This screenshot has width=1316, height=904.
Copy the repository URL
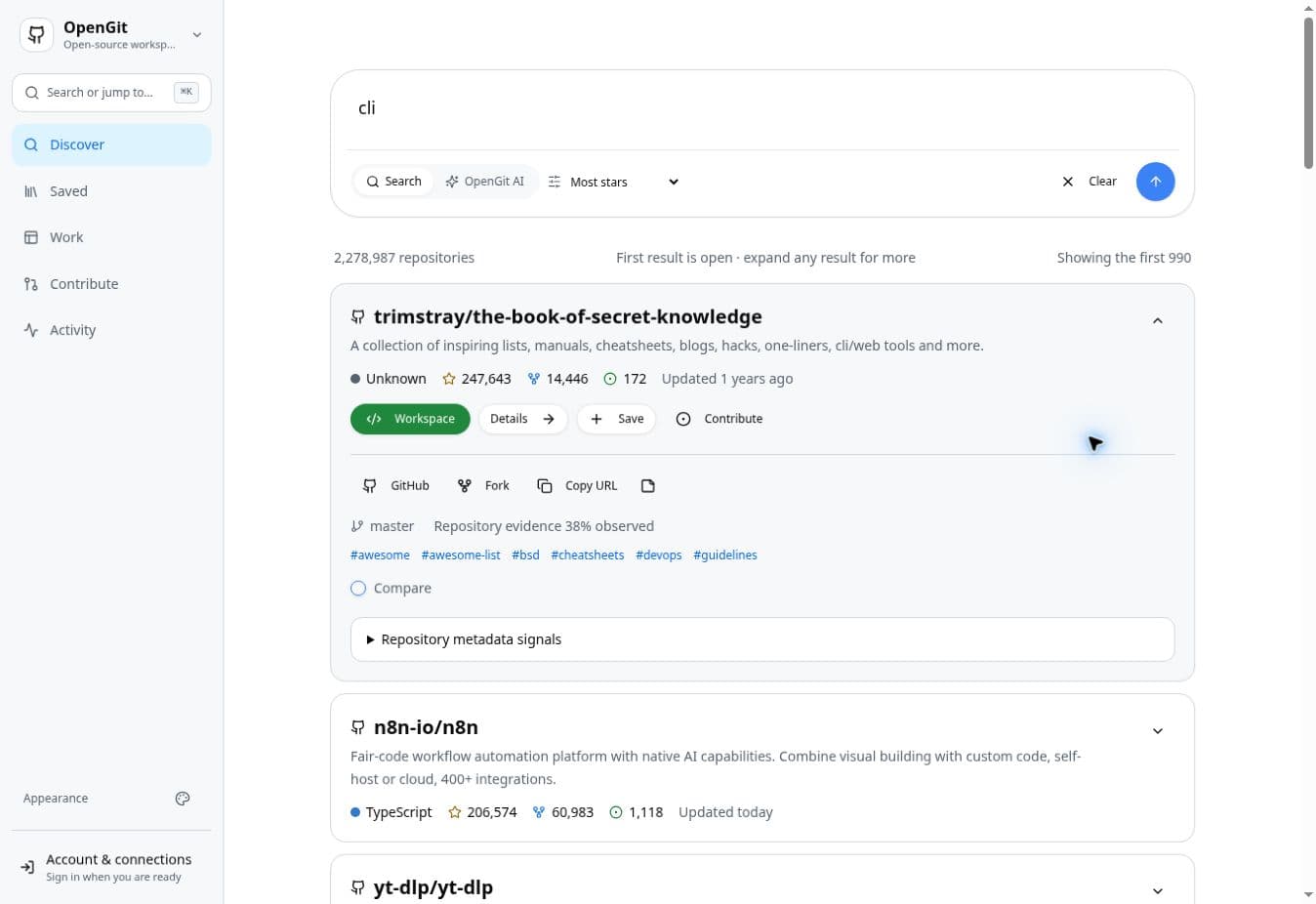577,486
